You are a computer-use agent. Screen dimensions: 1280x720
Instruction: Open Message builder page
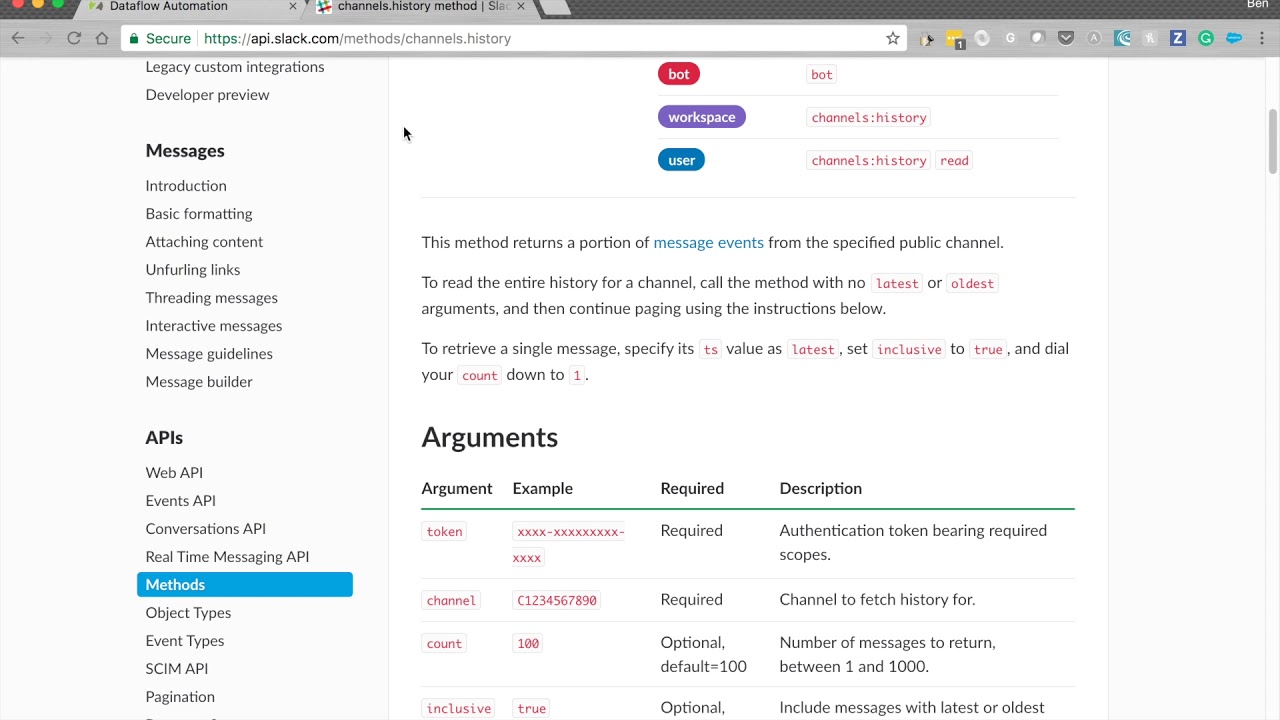coord(199,382)
